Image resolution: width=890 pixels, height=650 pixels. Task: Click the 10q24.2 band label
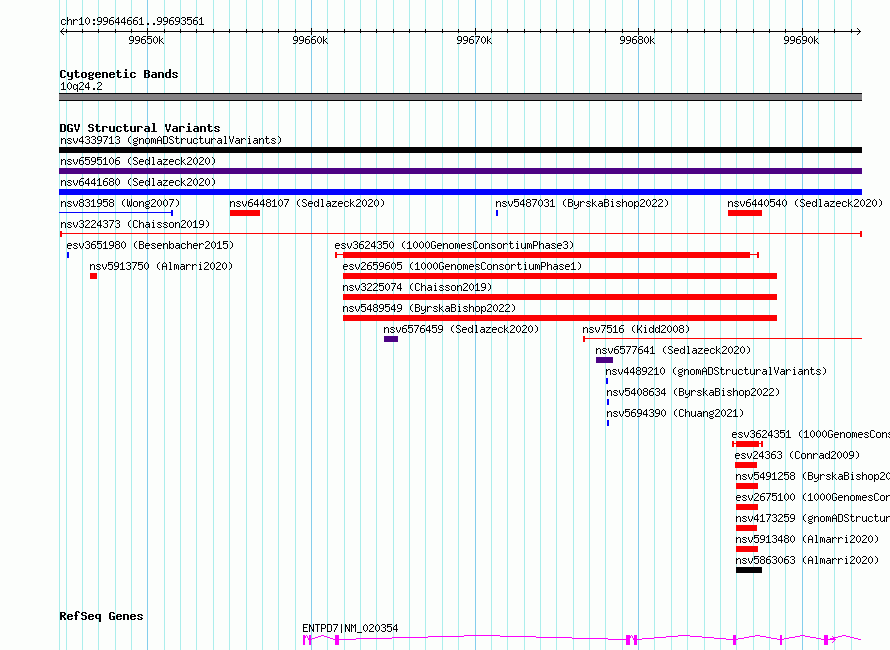point(81,86)
